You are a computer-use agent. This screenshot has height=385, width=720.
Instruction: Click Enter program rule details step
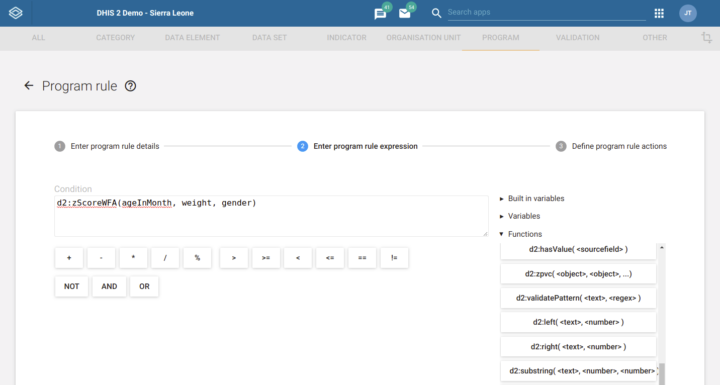[115, 146]
